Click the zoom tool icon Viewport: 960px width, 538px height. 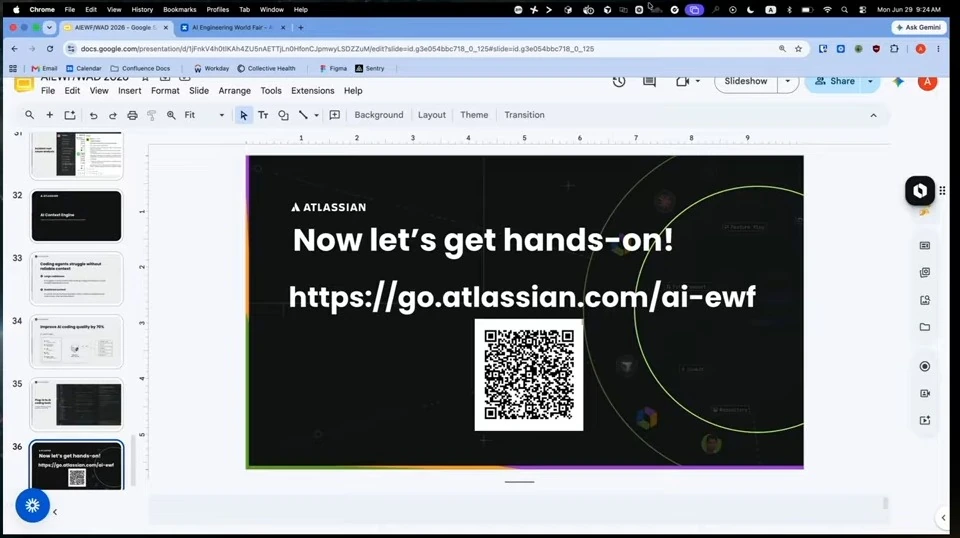click(171, 115)
